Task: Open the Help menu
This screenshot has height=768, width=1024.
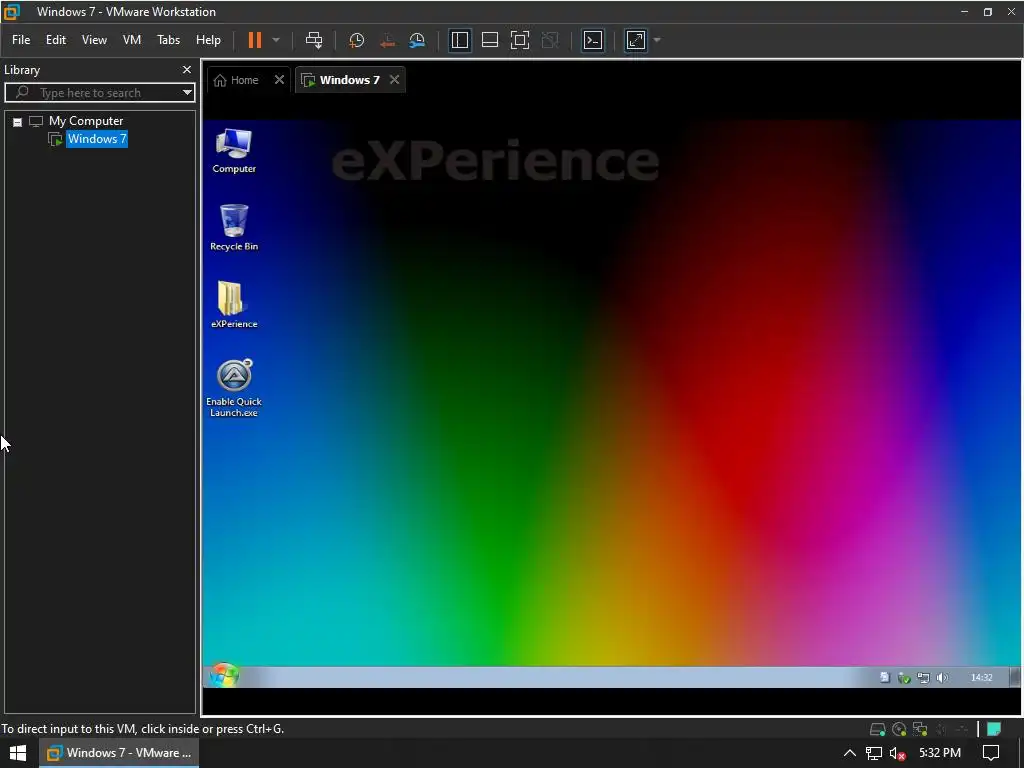Action: point(208,40)
